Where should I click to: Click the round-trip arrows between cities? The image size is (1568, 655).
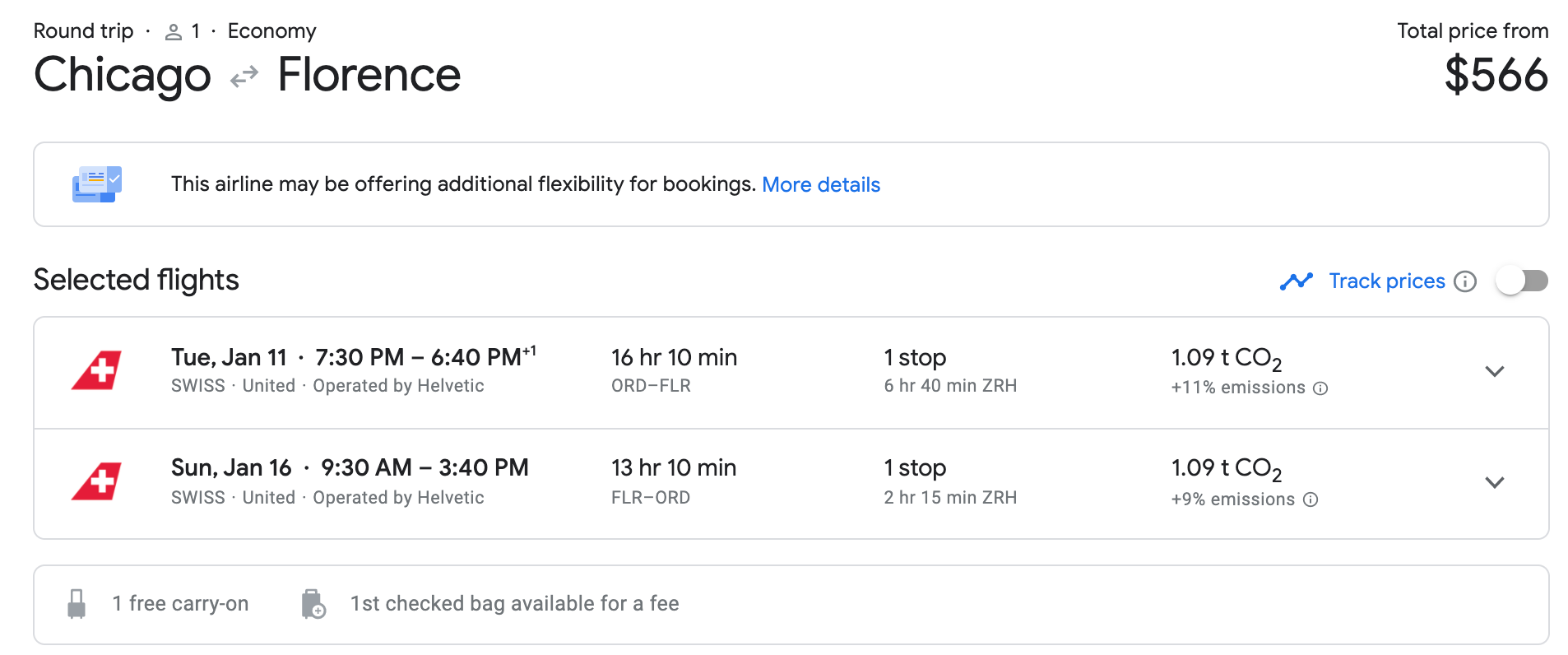pos(244,77)
